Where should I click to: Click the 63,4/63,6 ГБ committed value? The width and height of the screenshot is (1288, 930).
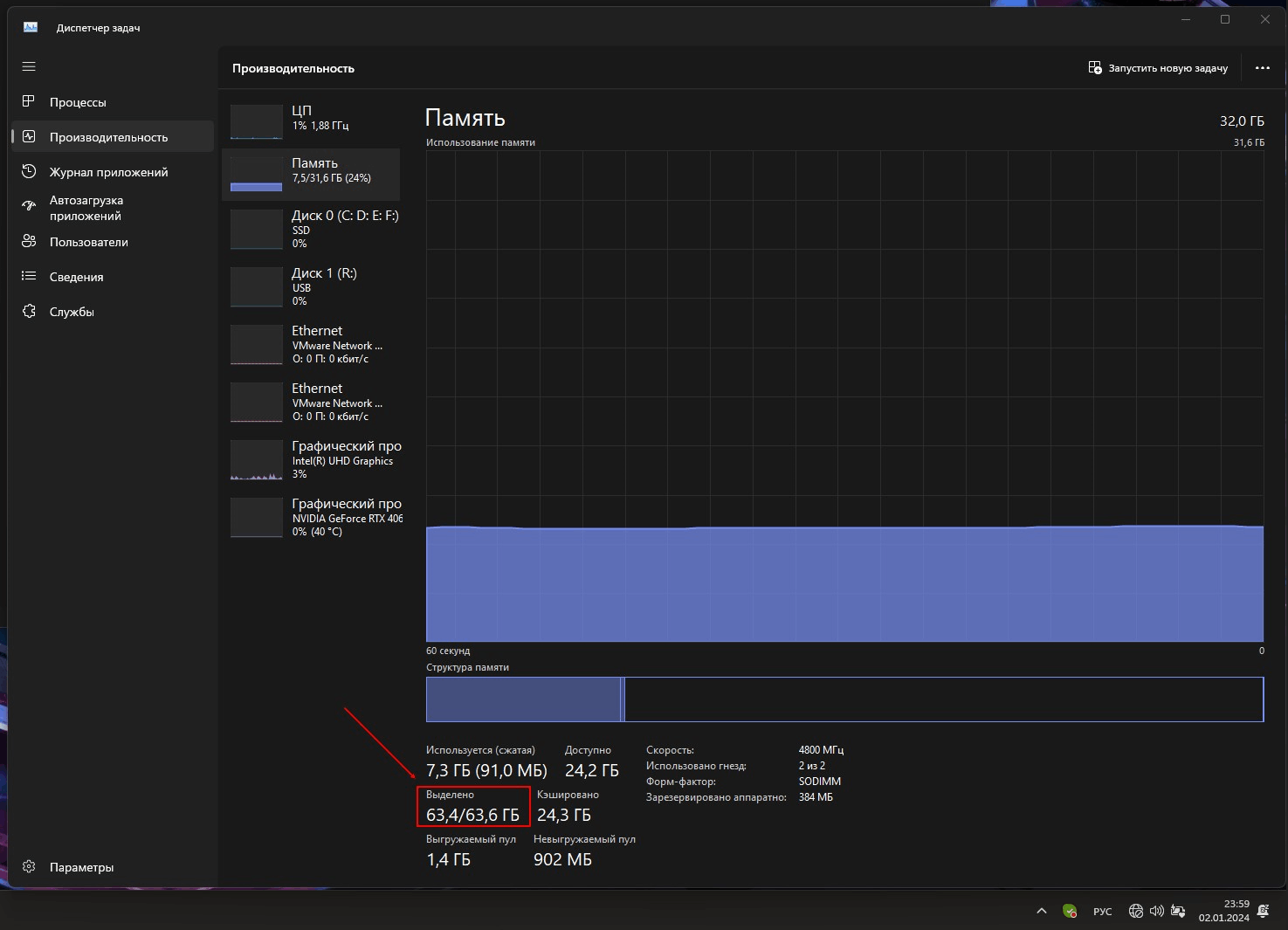coord(472,815)
